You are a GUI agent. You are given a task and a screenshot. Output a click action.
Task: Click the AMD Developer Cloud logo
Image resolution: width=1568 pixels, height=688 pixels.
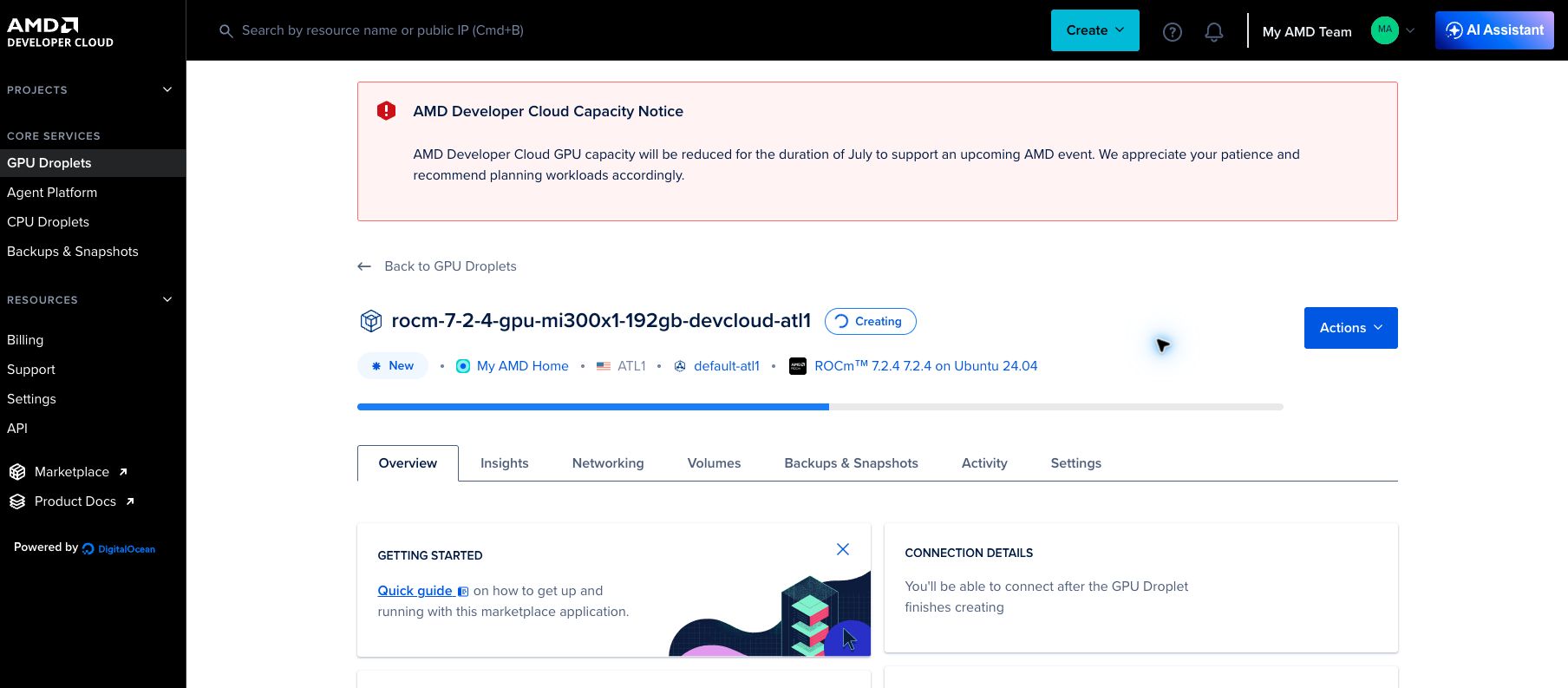click(60, 32)
